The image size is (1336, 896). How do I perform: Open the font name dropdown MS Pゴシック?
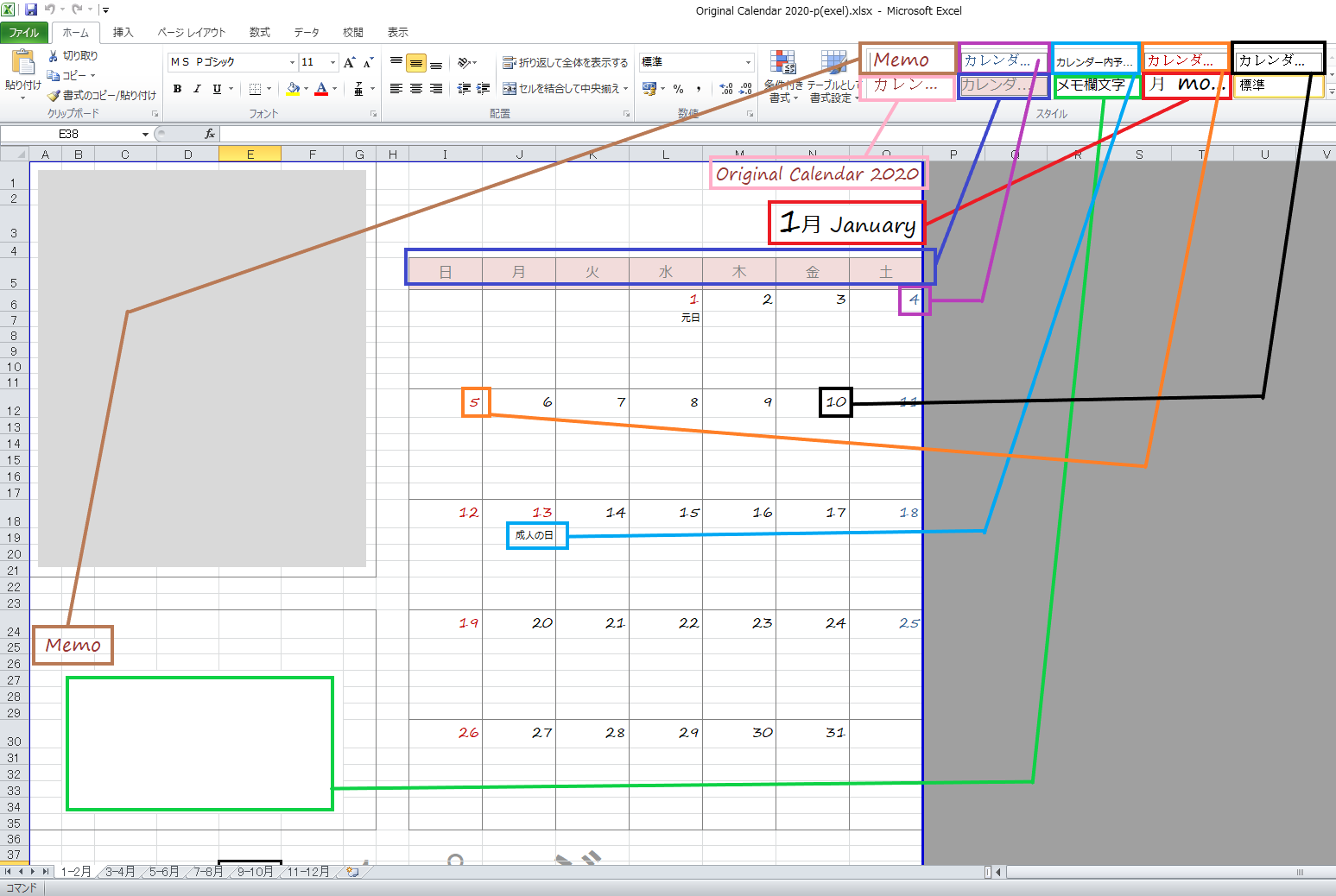(292, 62)
